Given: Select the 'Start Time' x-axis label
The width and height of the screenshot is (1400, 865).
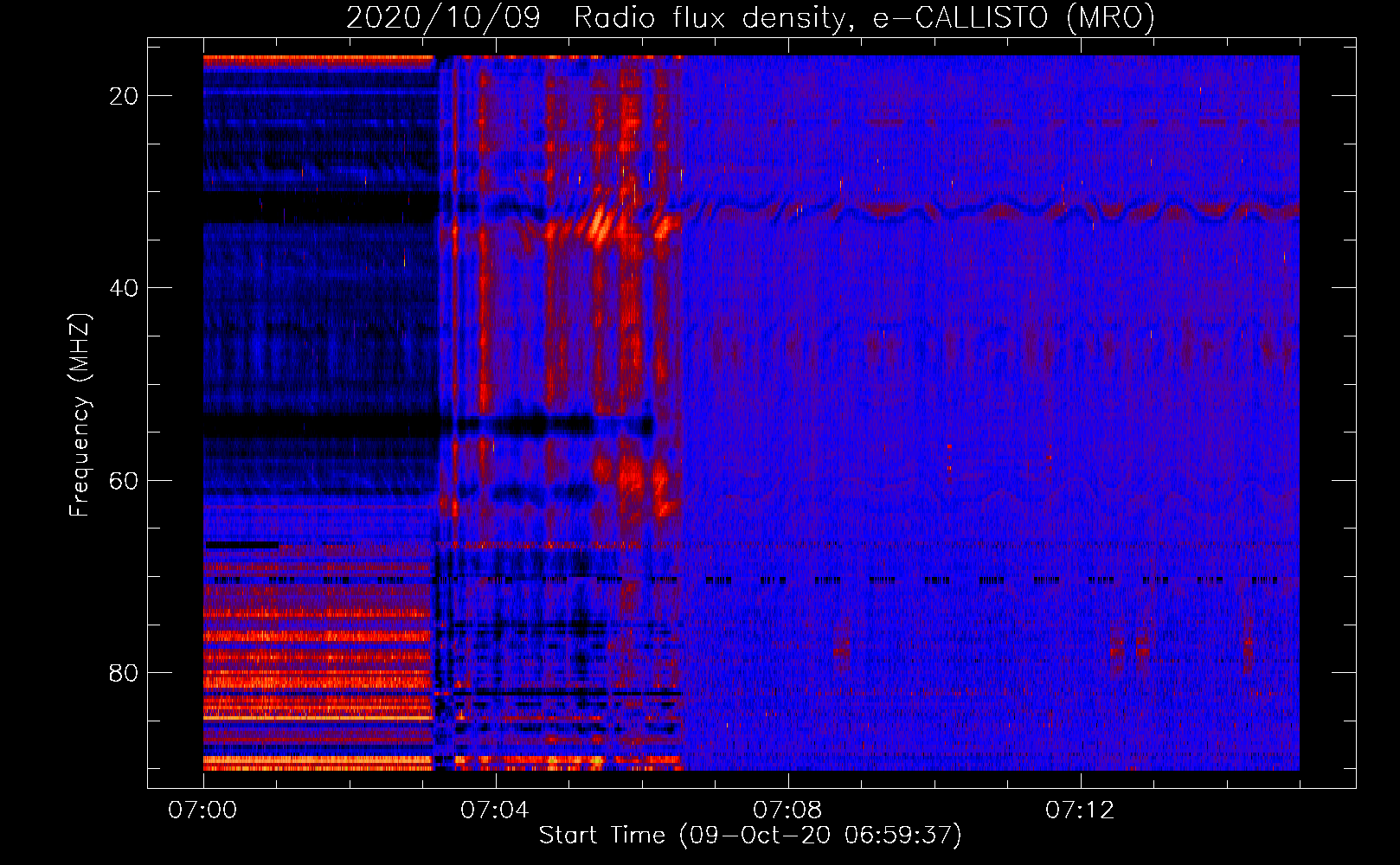Looking at the screenshot, I should (750, 836).
